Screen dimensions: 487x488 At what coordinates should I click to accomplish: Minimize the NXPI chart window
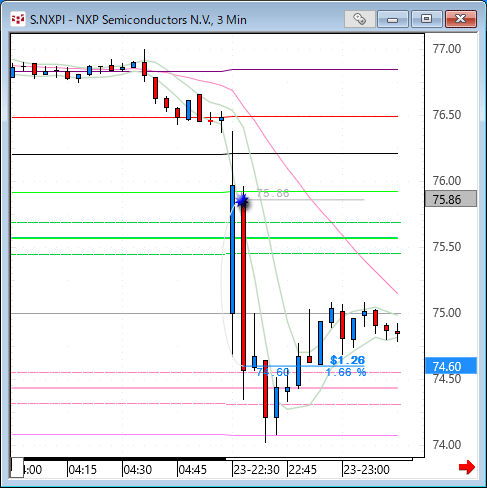click(x=393, y=19)
